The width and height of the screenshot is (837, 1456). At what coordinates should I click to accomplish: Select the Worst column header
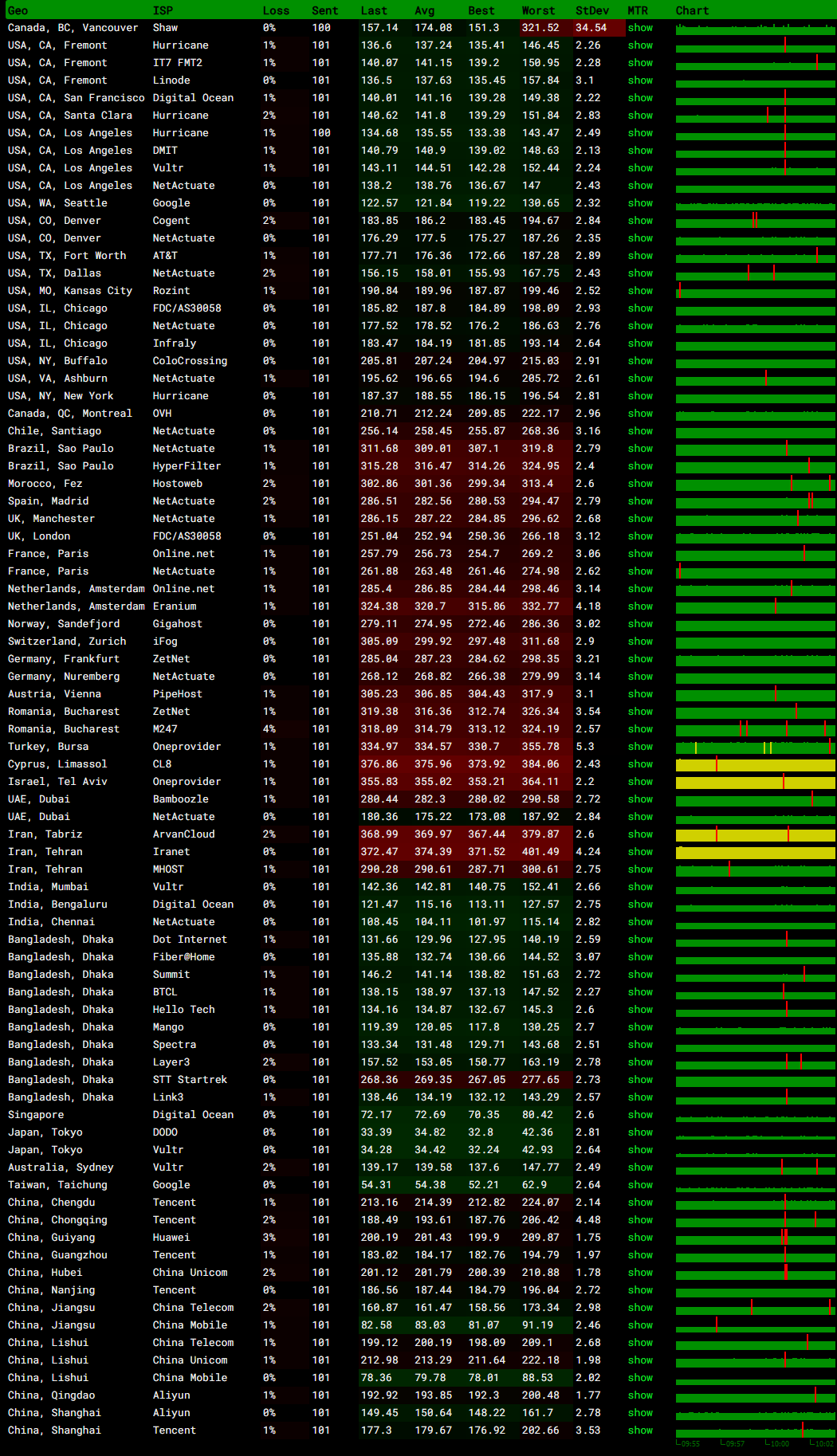point(538,10)
